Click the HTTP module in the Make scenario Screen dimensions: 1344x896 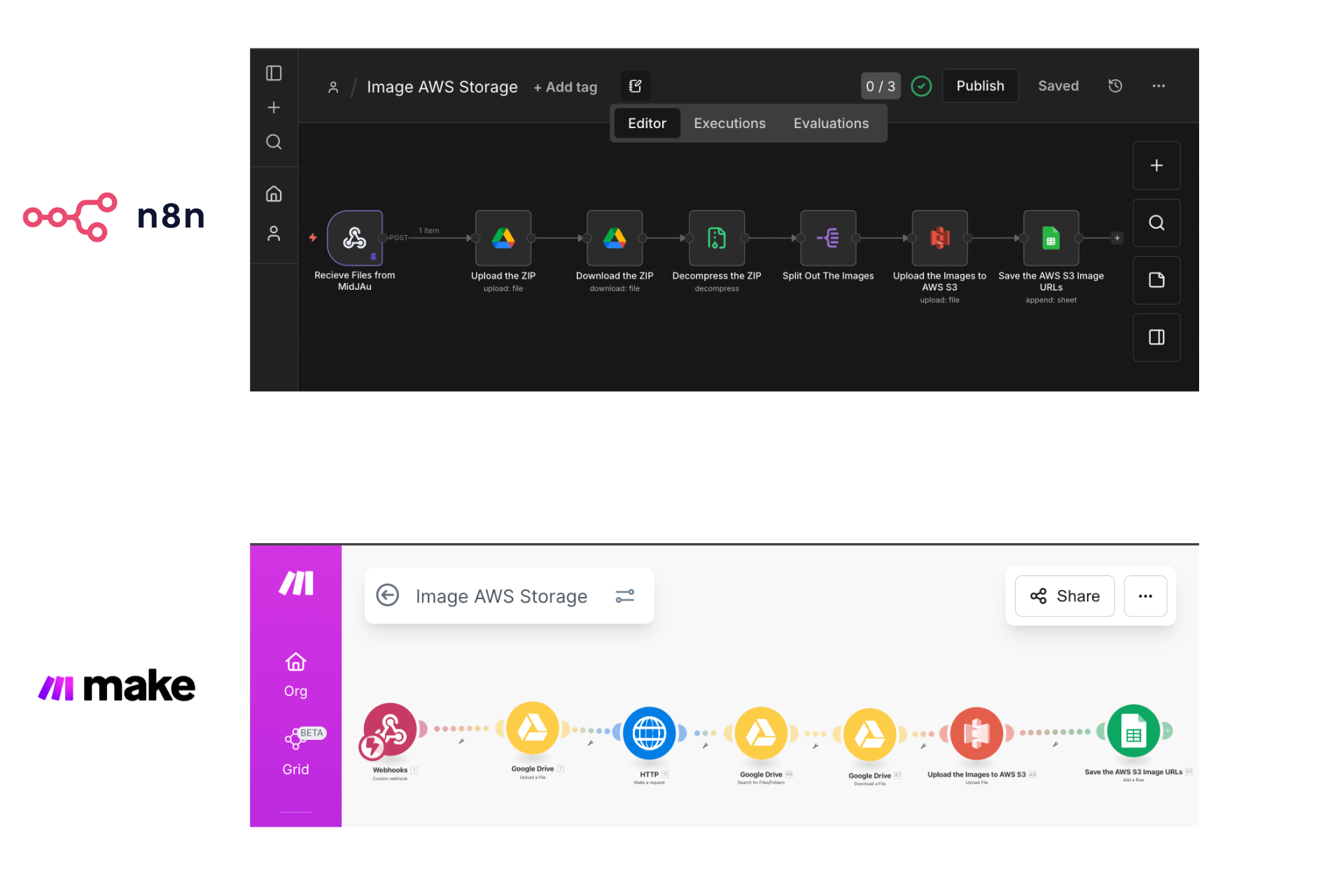pyautogui.click(x=649, y=734)
